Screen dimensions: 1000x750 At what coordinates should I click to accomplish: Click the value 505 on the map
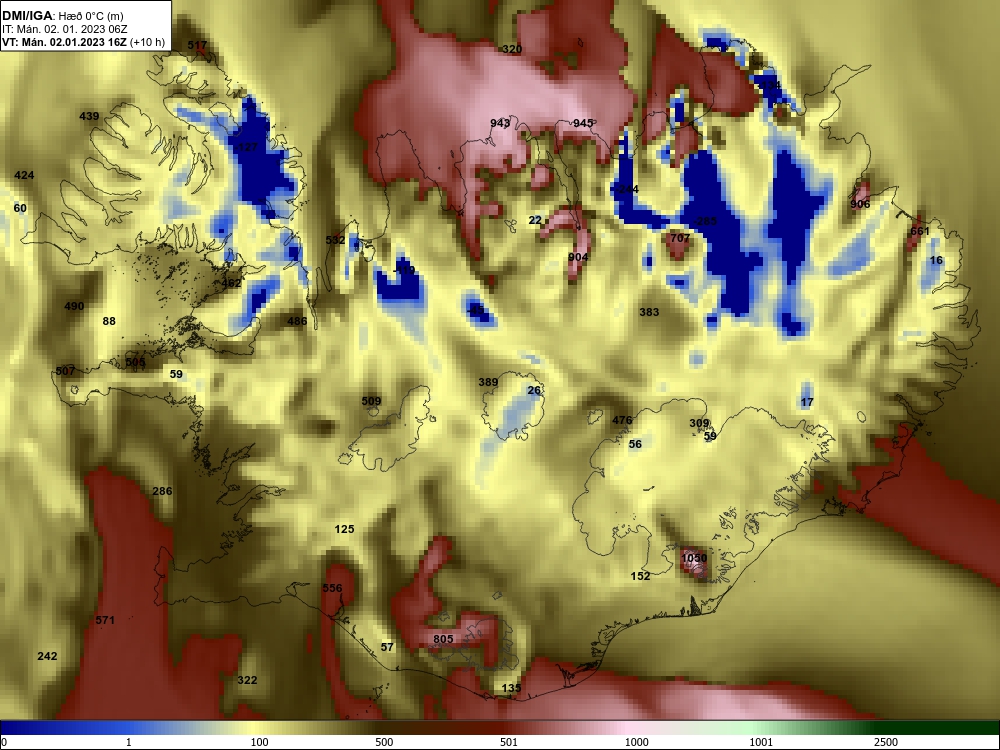[135, 362]
